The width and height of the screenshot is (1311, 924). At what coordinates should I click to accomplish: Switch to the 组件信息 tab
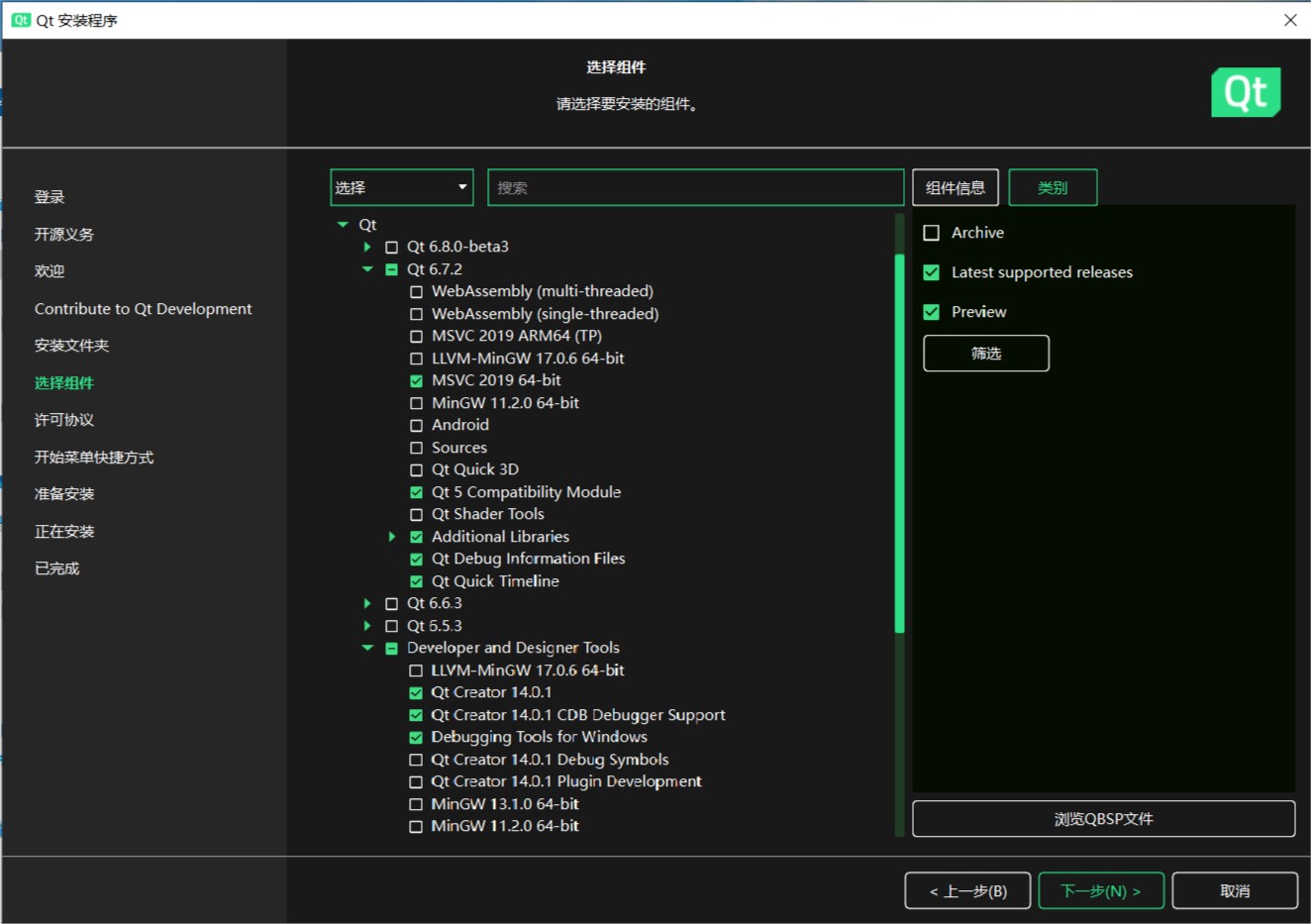(956, 187)
